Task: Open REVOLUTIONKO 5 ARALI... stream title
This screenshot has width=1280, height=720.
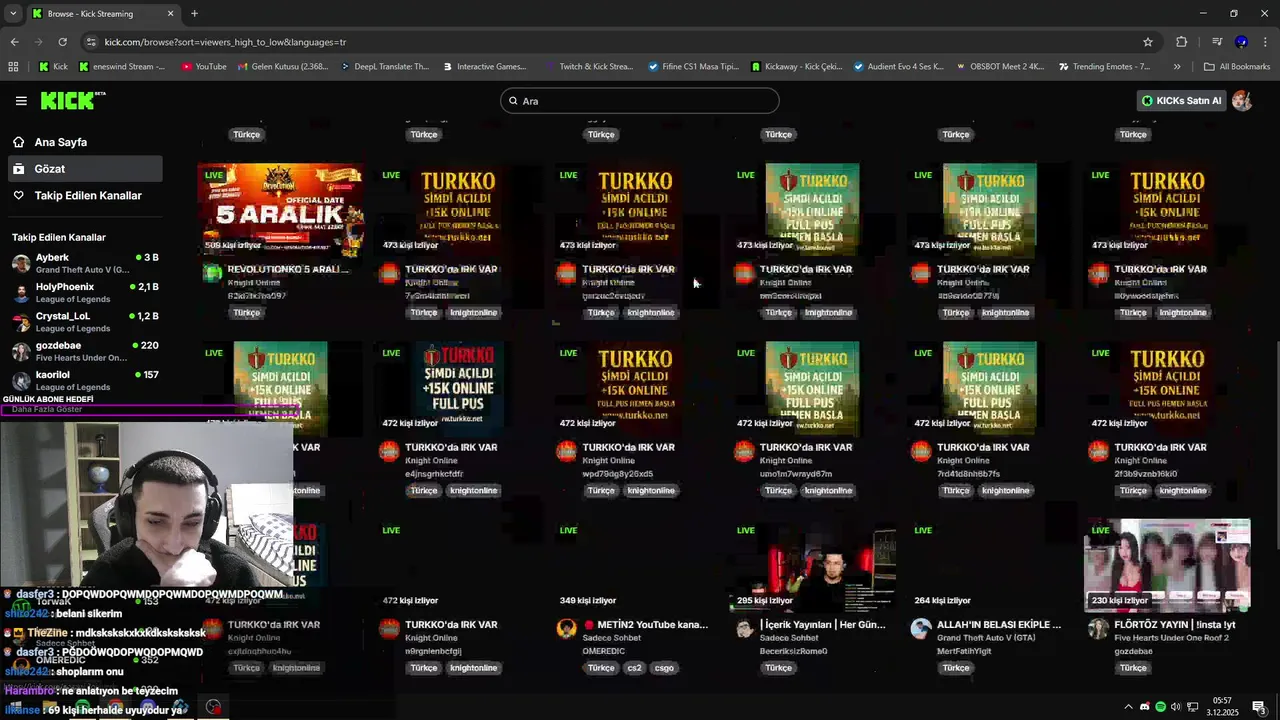Action: click(x=288, y=269)
